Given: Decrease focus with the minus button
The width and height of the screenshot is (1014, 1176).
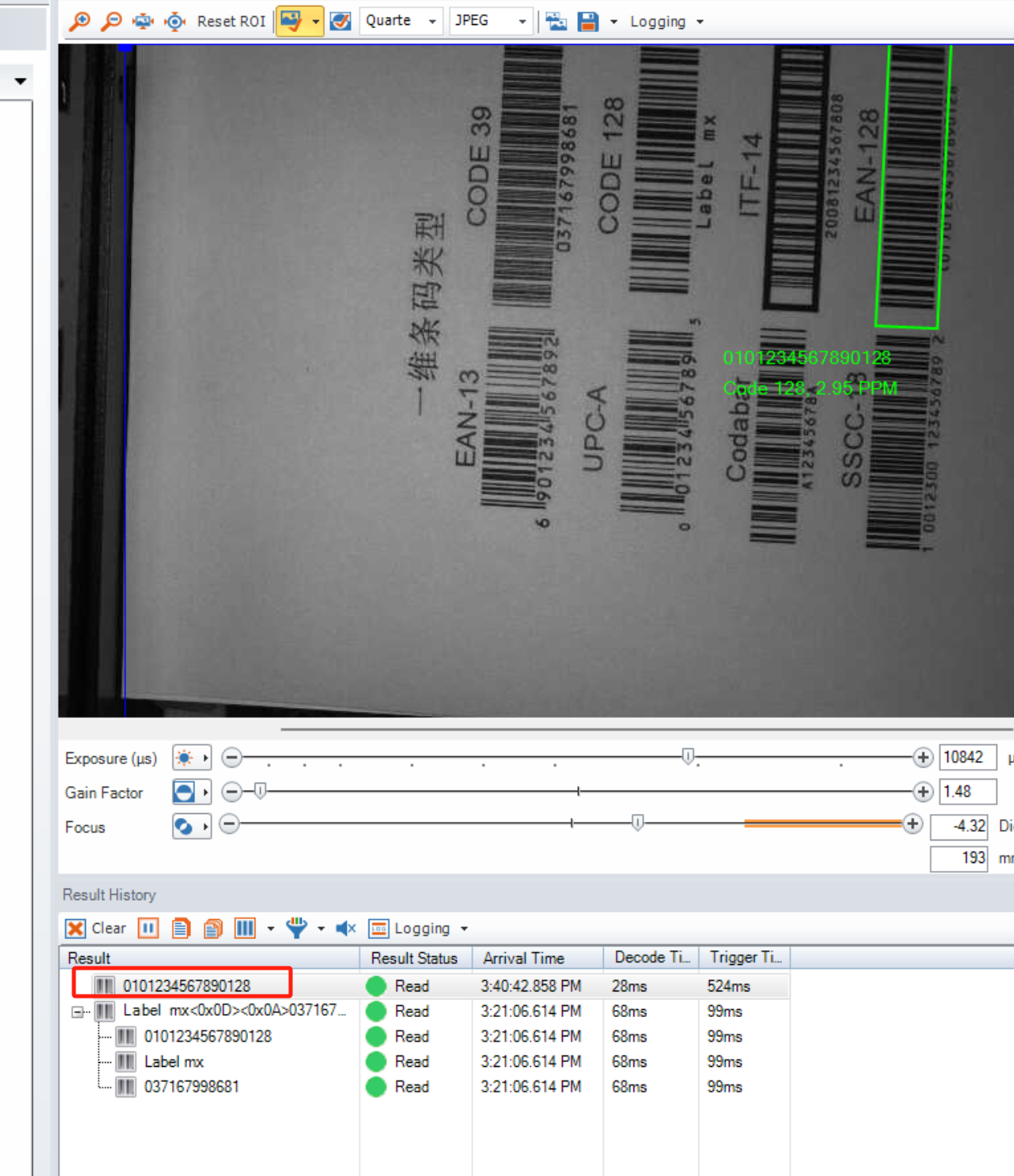Looking at the screenshot, I should pyautogui.click(x=230, y=824).
